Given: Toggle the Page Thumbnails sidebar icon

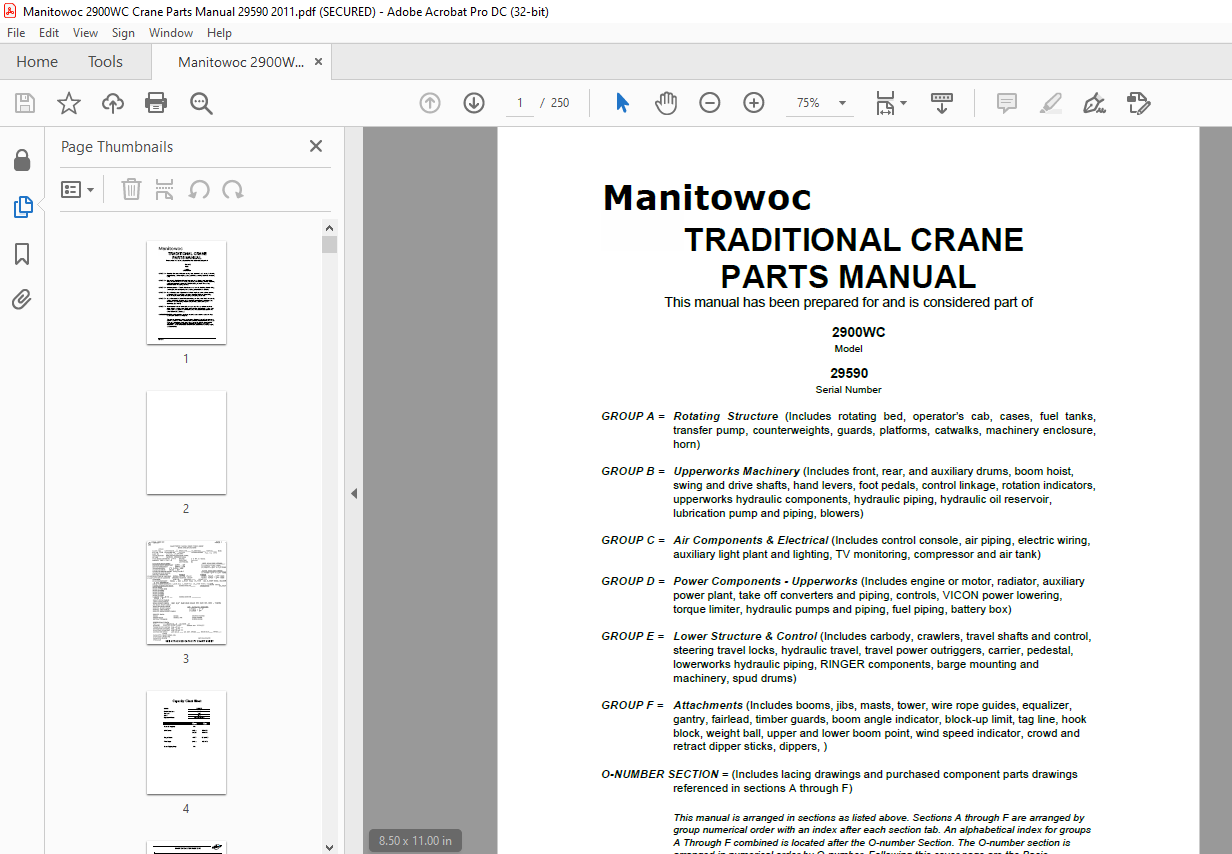Looking at the screenshot, I should [22, 207].
